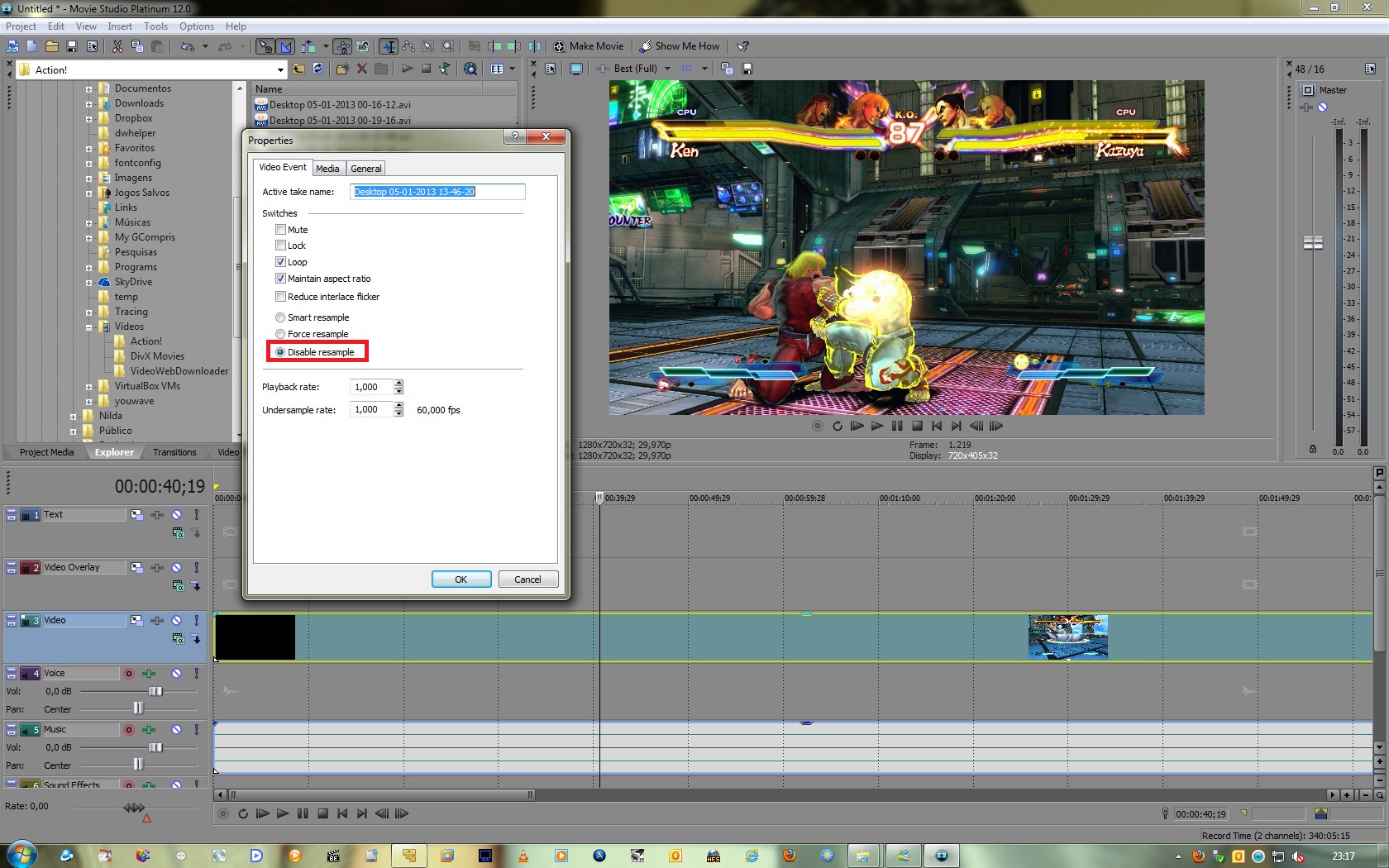
Task: Expand the Downloads folder tree node
Action: [x=88, y=104]
